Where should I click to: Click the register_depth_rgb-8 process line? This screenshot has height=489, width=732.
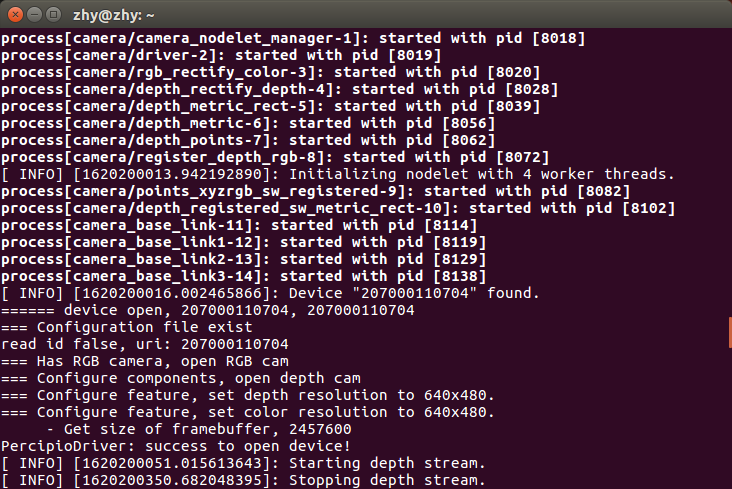click(x=275, y=157)
